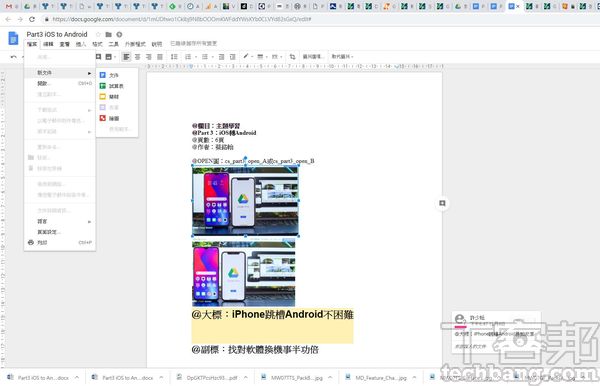The width and height of the screenshot is (600, 386).
Task: Click the 圖片選項 toolbar button
Action: point(313,57)
